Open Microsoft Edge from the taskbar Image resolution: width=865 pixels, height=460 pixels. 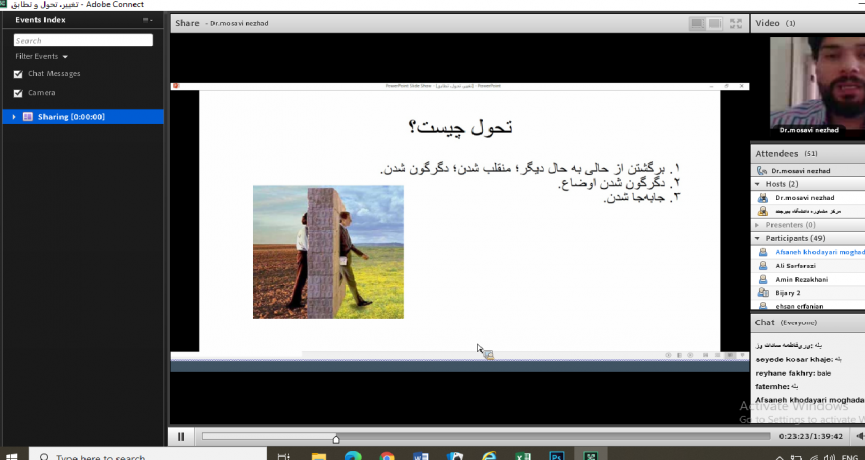pyautogui.click(x=353, y=456)
